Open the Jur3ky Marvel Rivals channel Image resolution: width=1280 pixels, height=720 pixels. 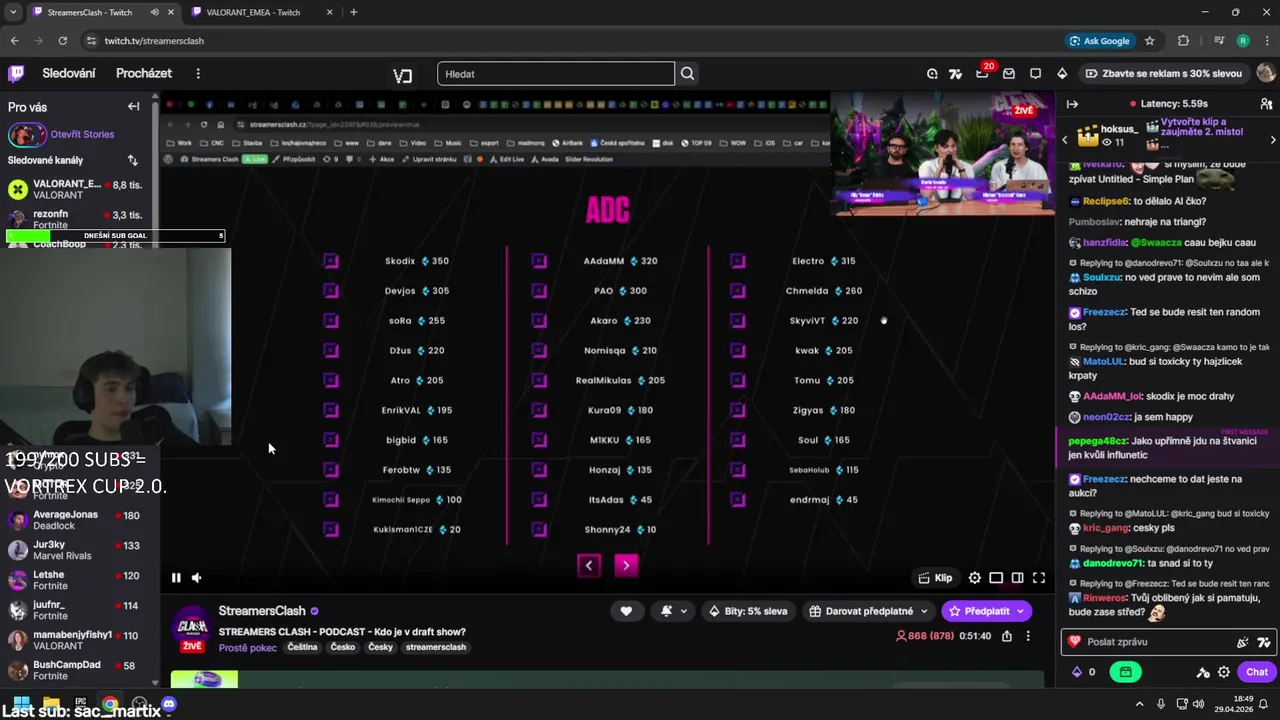pyautogui.click(x=75, y=550)
